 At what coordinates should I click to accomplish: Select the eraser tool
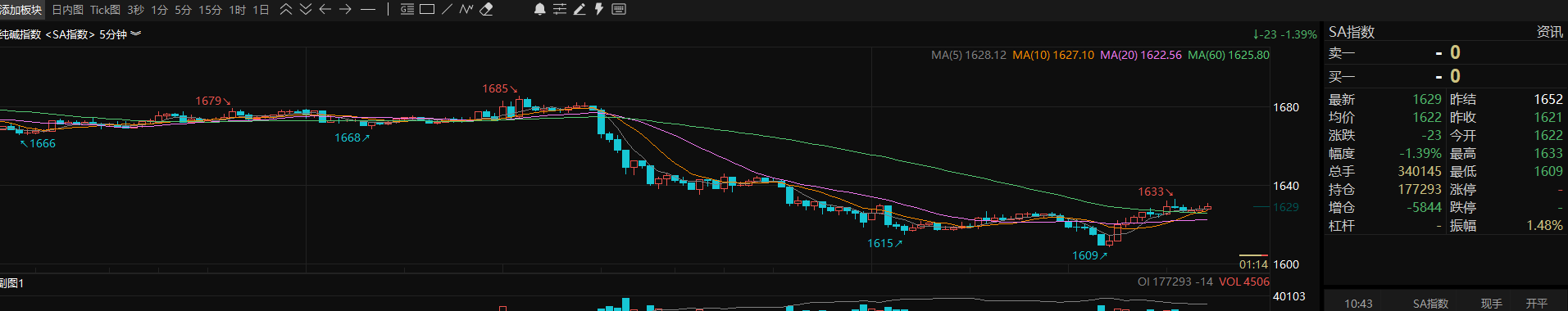tap(486, 10)
